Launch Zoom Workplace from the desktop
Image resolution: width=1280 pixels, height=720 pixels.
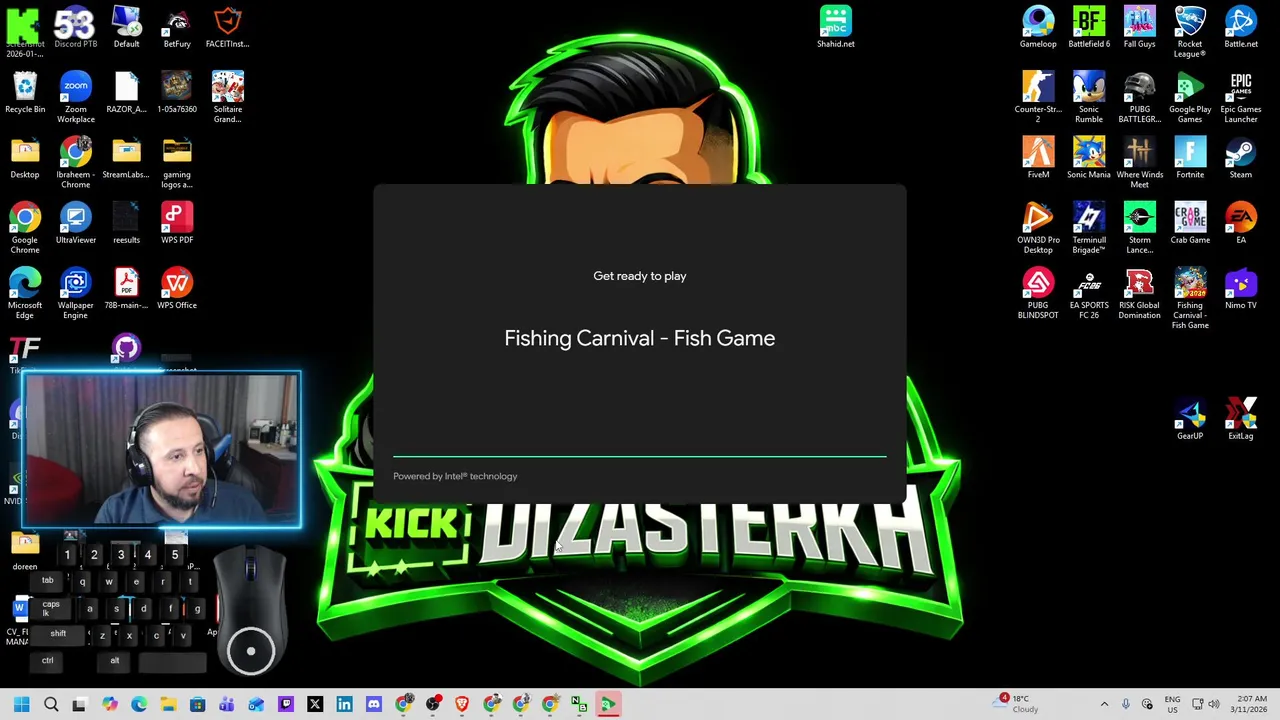click(x=75, y=97)
